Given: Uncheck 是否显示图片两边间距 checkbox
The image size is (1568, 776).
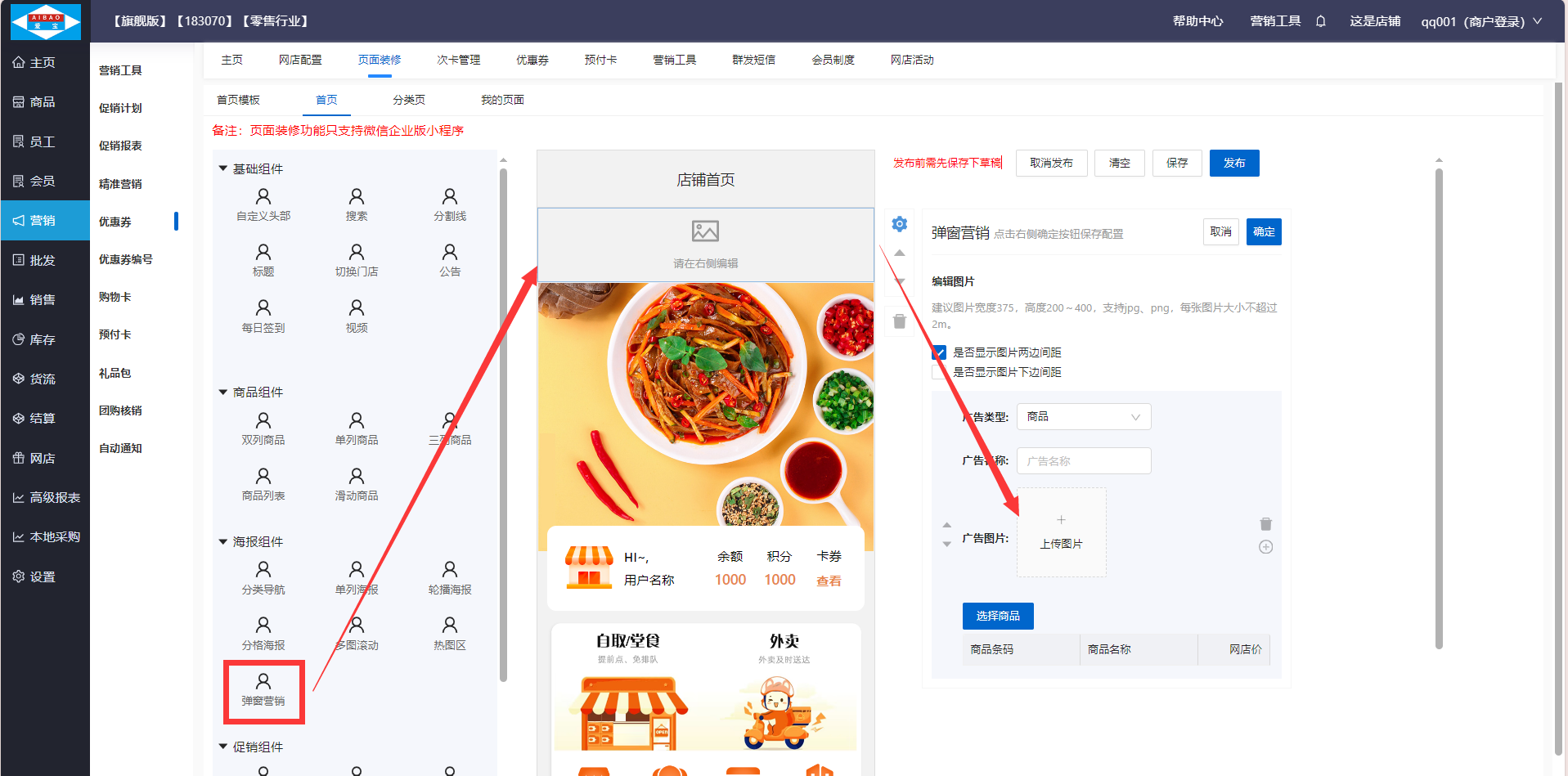Looking at the screenshot, I should [939, 352].
